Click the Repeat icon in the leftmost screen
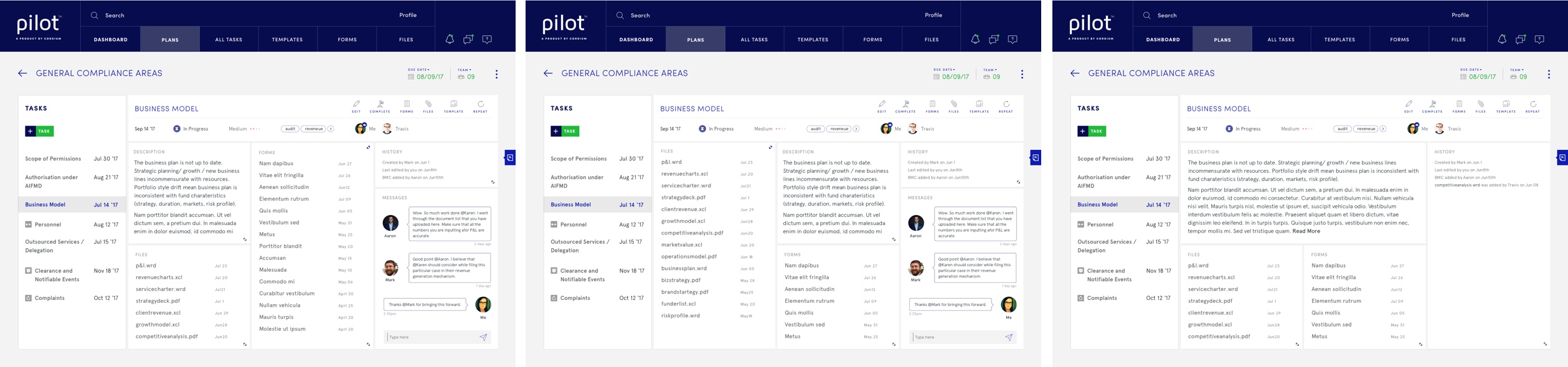The width and height of the screenshot is (1568, 367). [x=480, y=106]
